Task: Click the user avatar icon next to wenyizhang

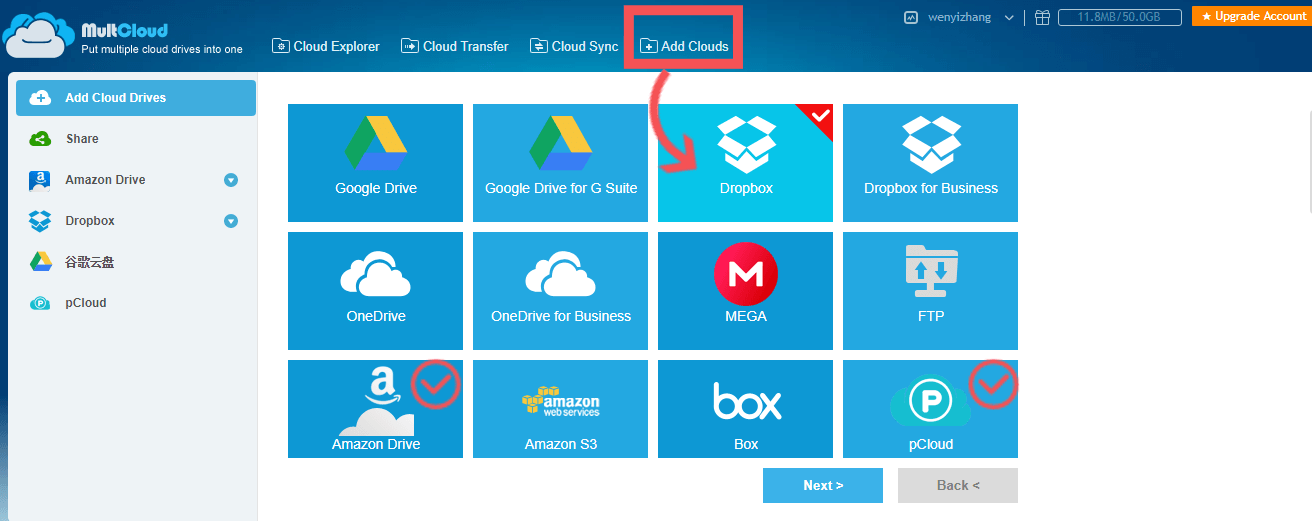Action: (911, 17)
